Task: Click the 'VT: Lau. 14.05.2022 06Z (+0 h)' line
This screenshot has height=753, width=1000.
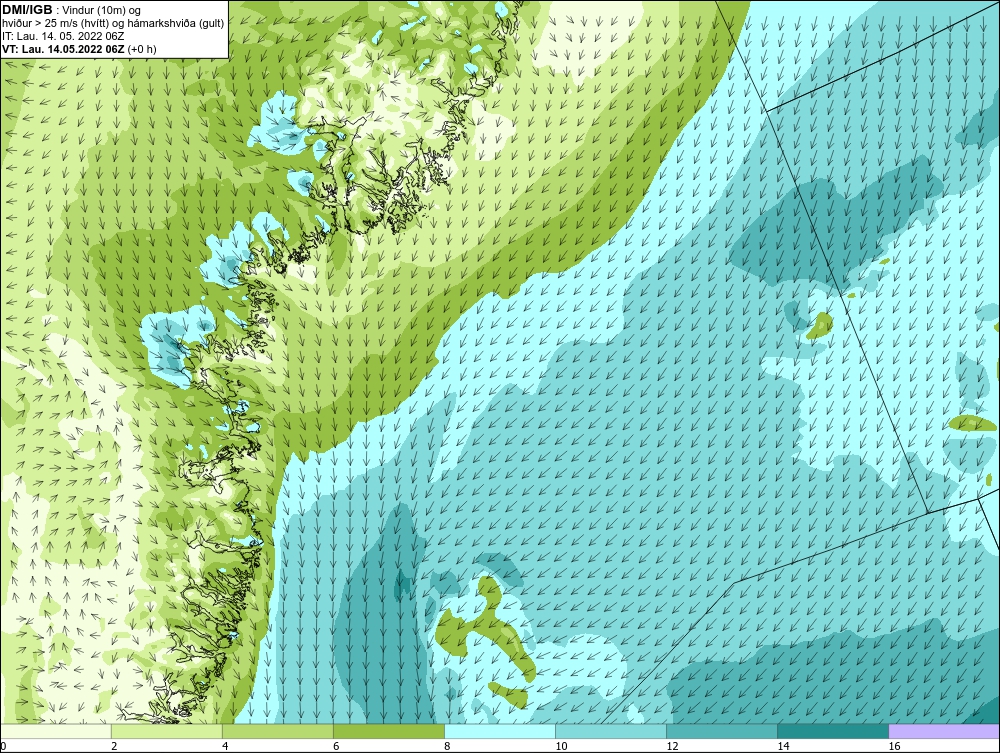Action: pyautogui.click(x=79, y=48)
